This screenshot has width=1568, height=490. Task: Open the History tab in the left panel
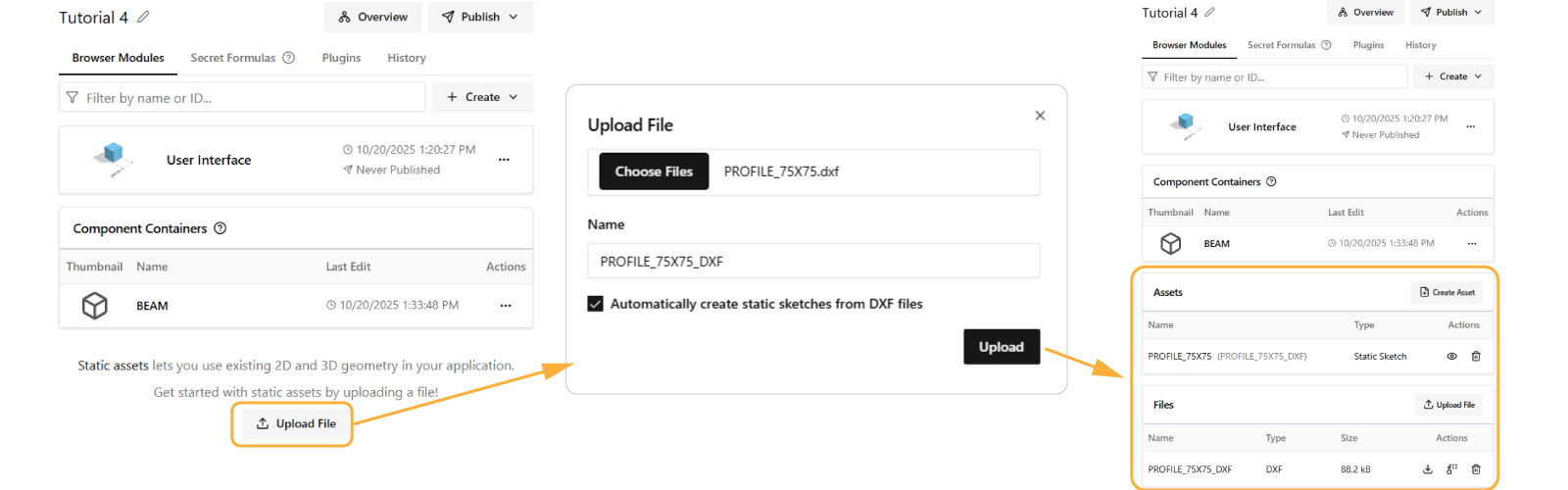coord(407,58)
